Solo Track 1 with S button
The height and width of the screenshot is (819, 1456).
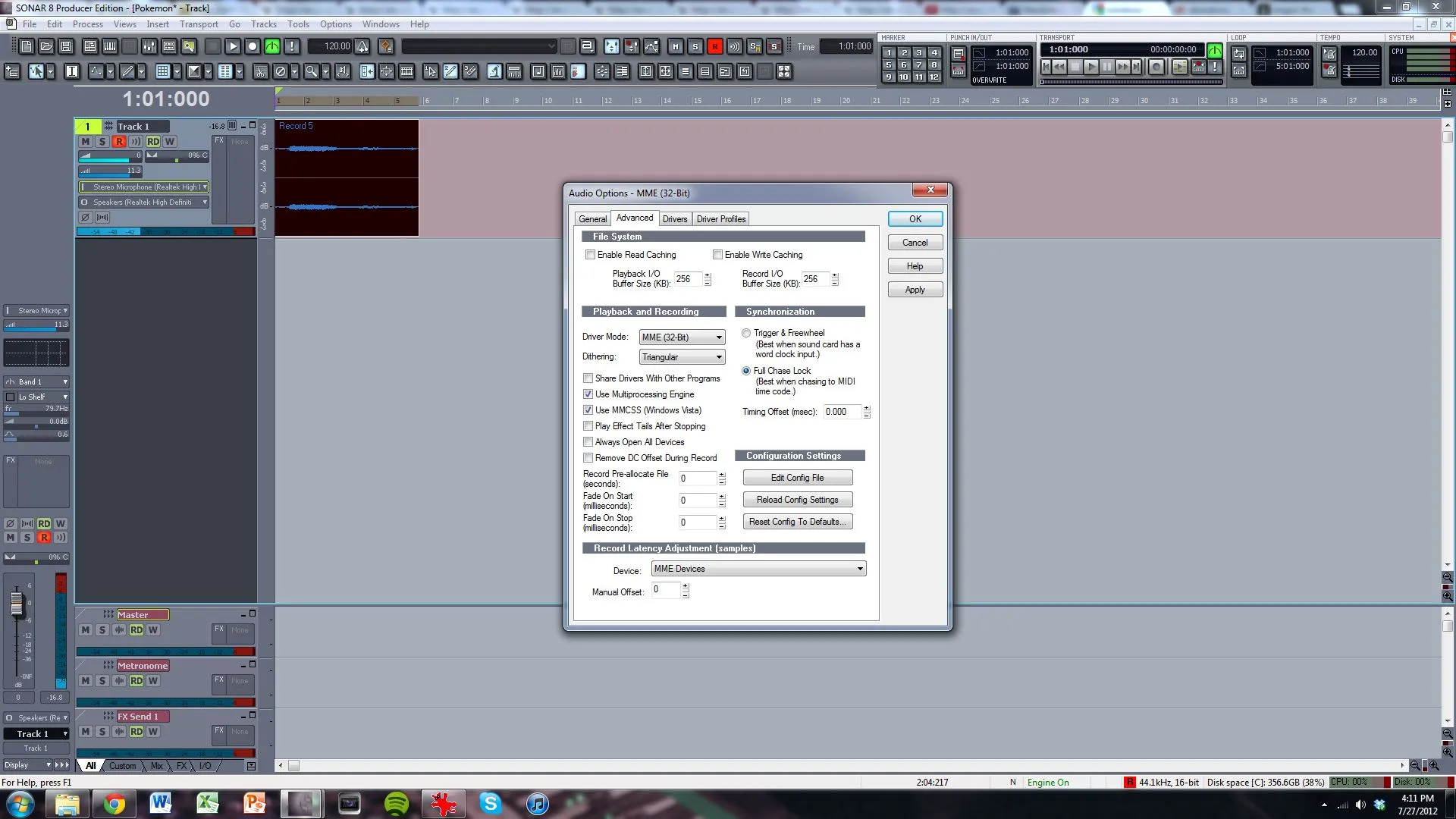[x=102, y=142]
